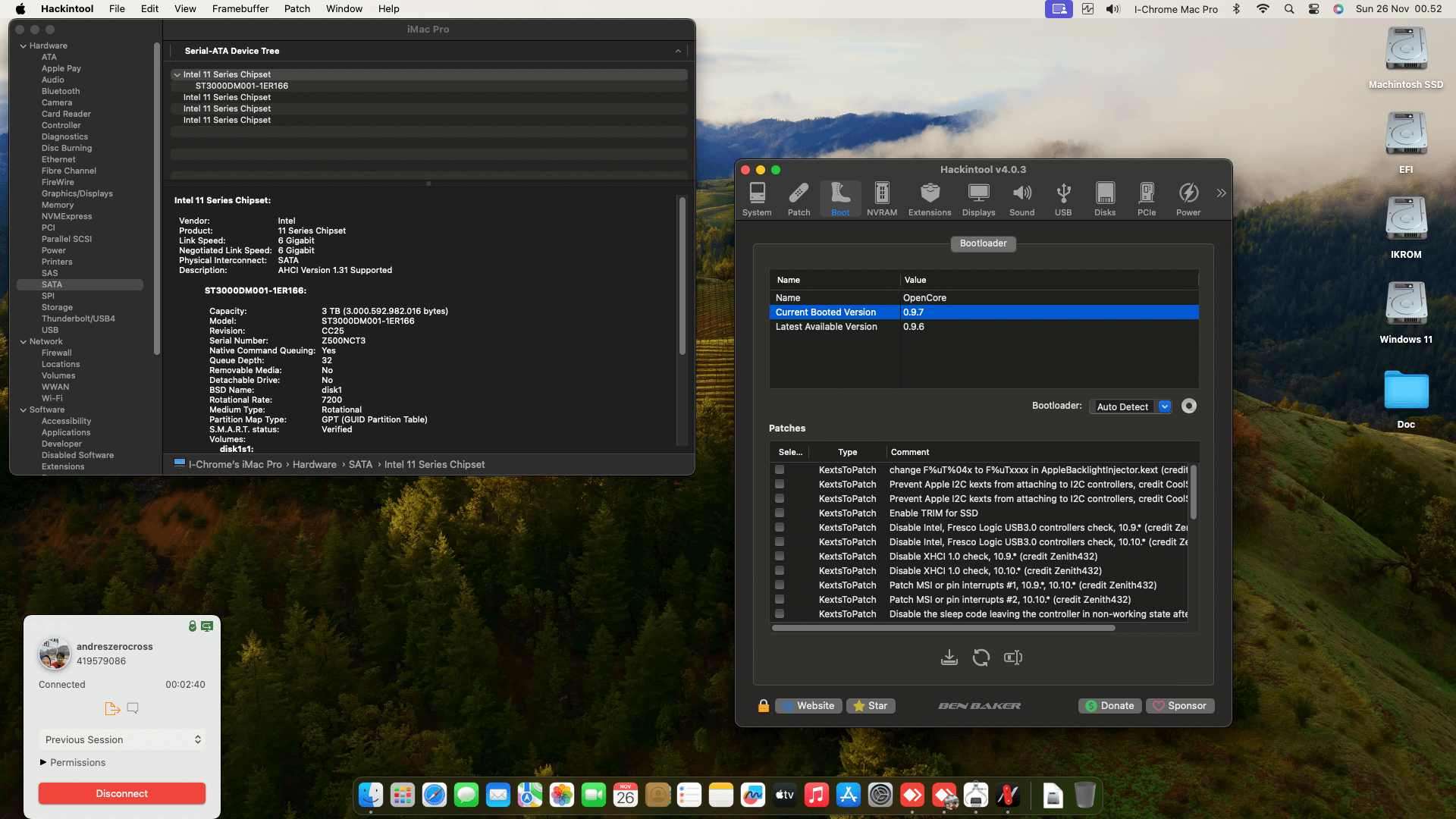Show more Hackintool toolbar items via overflow chevron
Screen dimensions: 1456x819
click(1221, 193)
